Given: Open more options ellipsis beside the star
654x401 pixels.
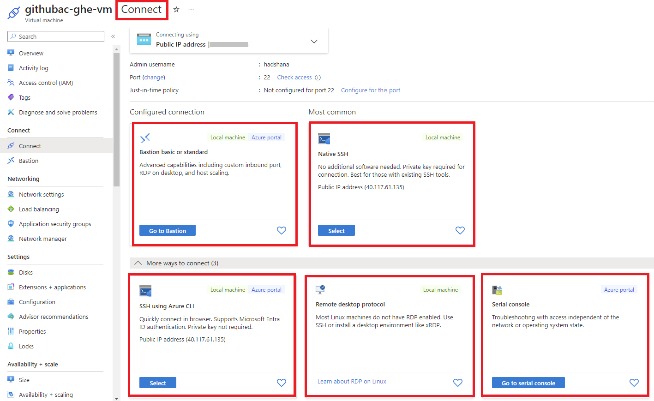Looking at the screenshot, I should click(x=191, y=9).
